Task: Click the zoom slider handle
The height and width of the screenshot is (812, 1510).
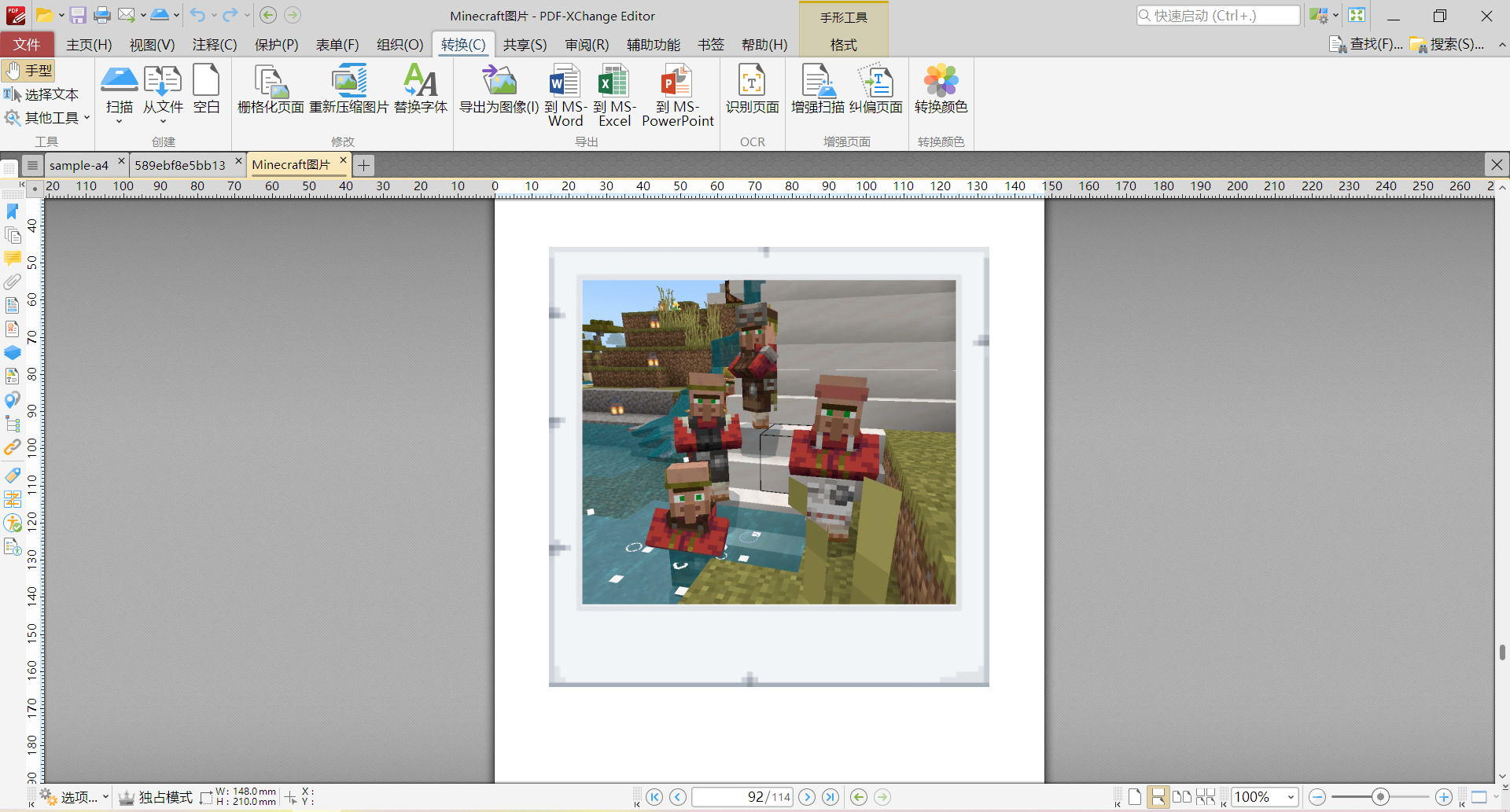Action: (1379, 797)
